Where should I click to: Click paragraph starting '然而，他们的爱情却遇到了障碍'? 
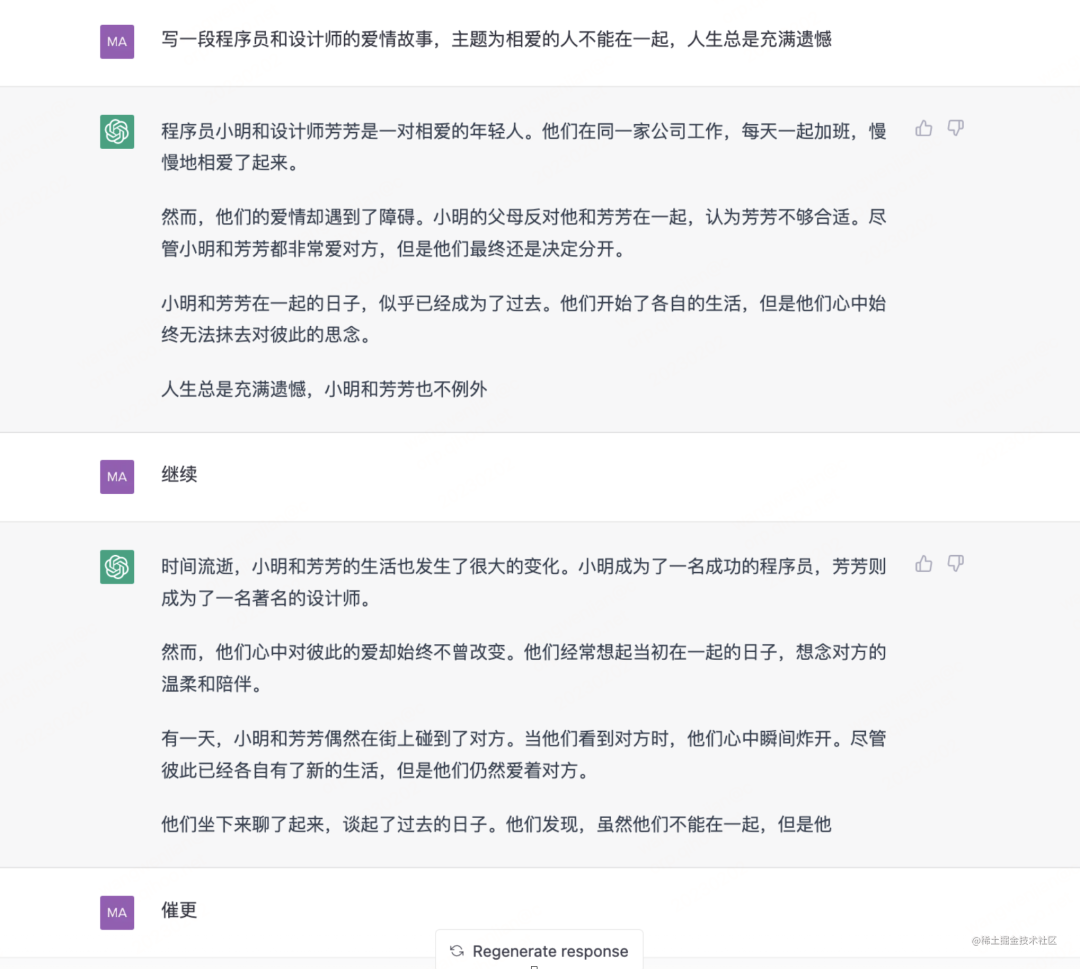[x=523, y=233]
